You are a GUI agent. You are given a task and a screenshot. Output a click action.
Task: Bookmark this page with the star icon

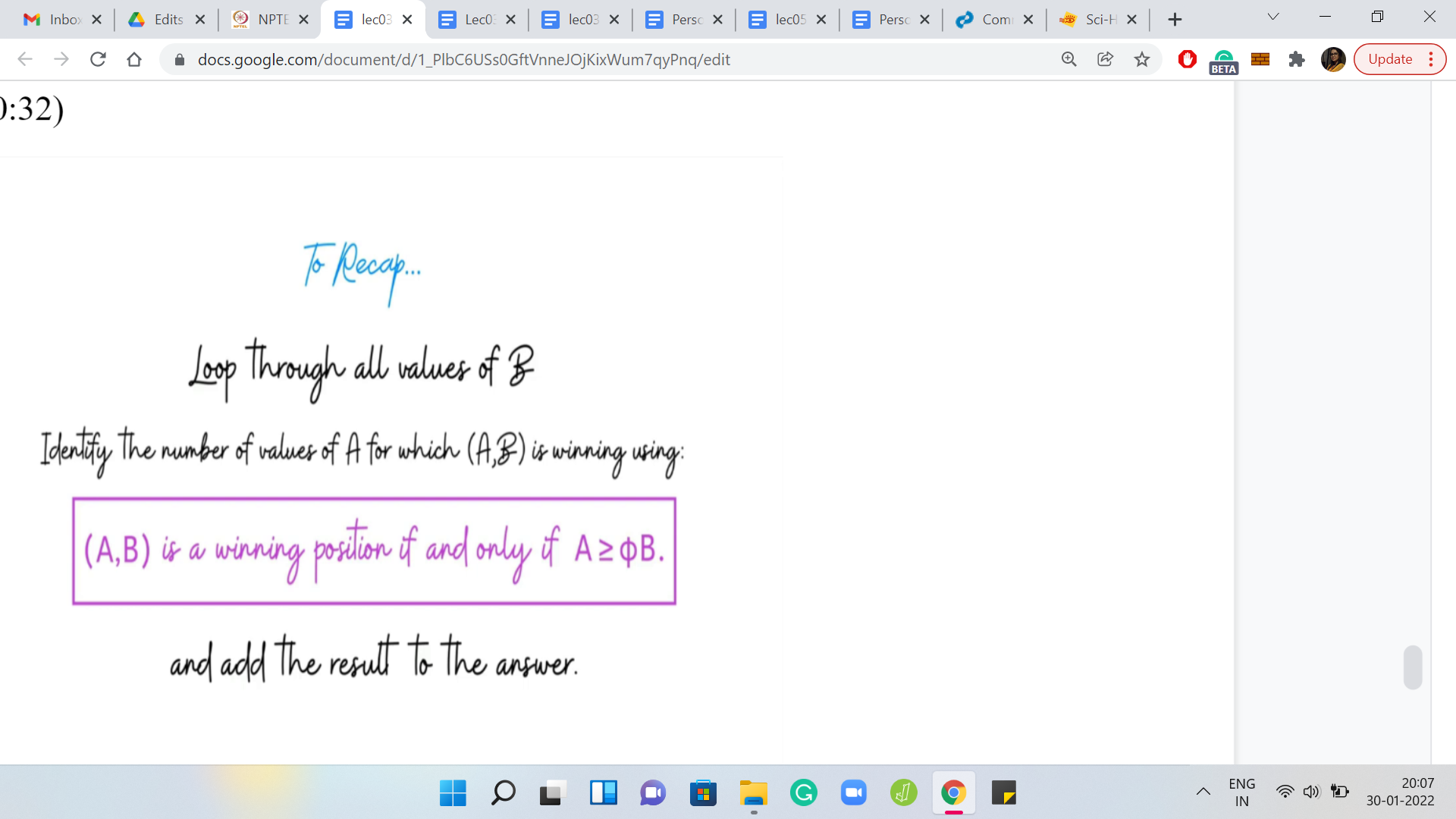1141,59
